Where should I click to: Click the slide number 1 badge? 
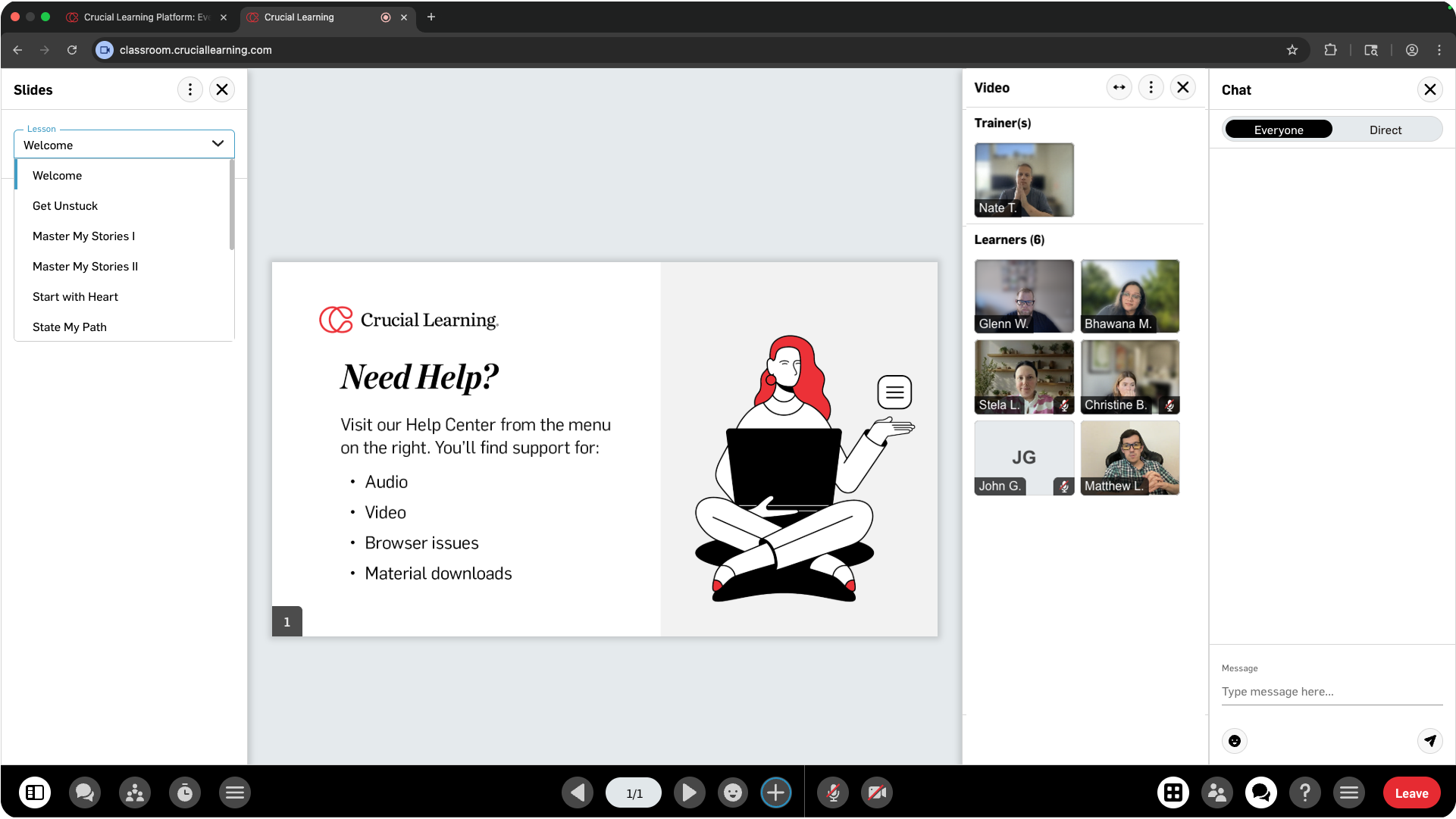287,622
